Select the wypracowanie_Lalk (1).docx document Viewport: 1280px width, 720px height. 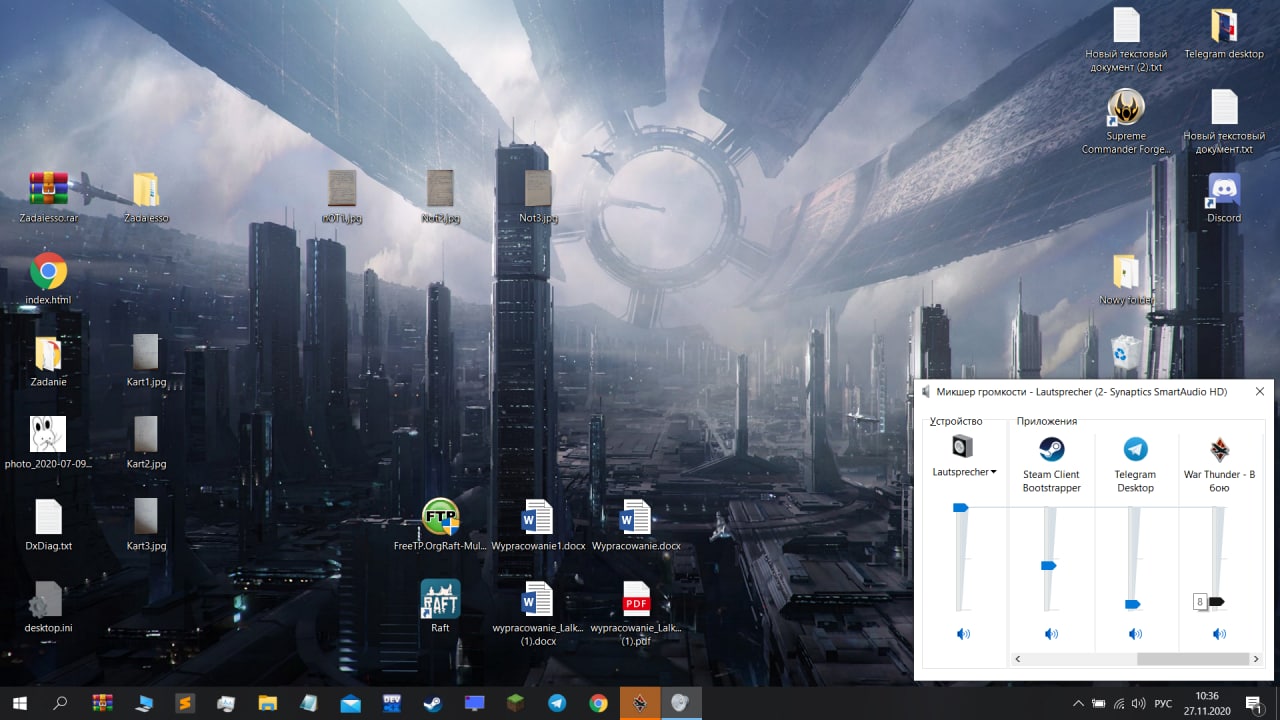click(x=538, y=614)
